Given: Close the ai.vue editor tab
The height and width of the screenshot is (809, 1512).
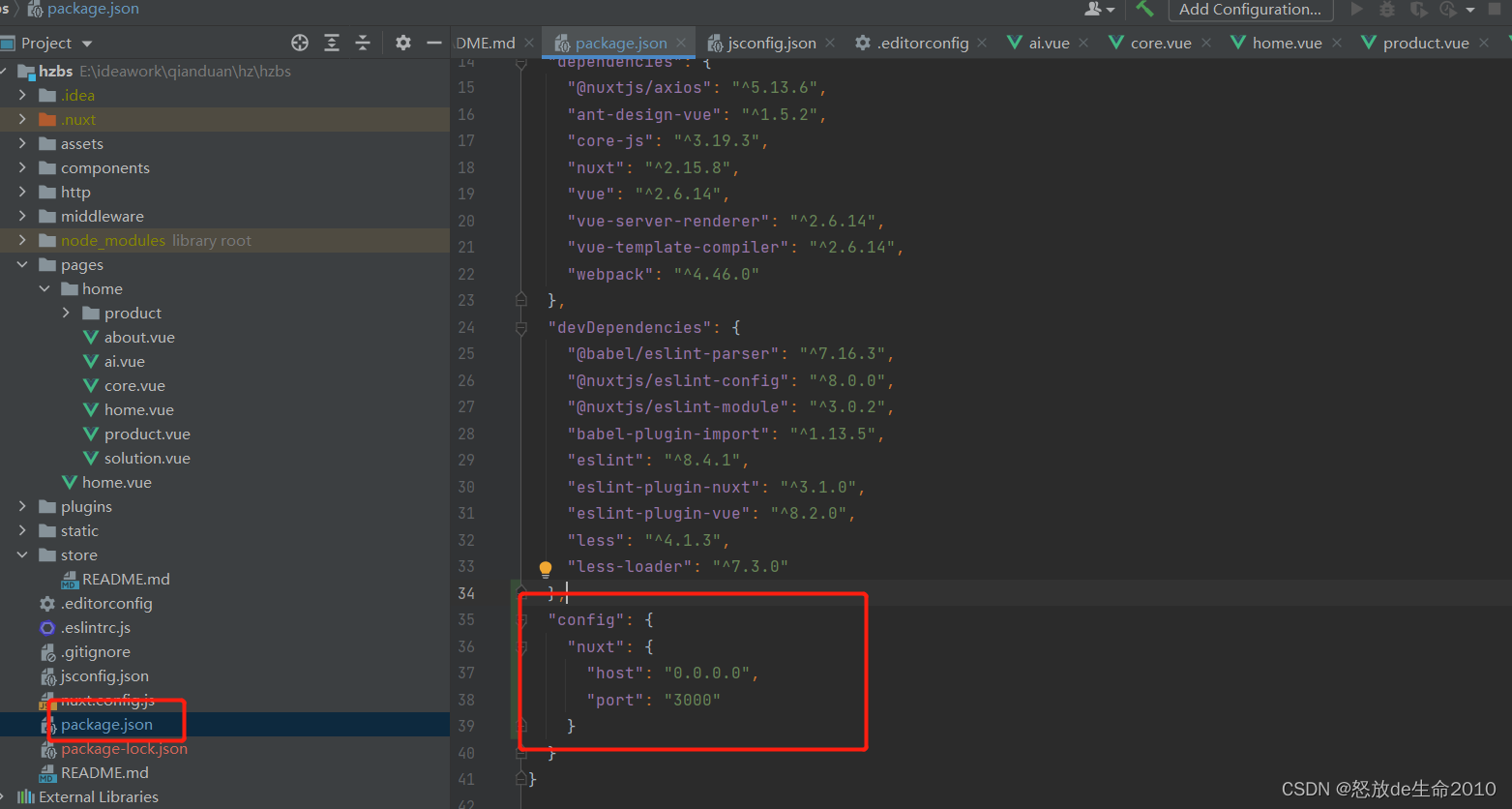Looking at the screenshot, I should 1083,43.
